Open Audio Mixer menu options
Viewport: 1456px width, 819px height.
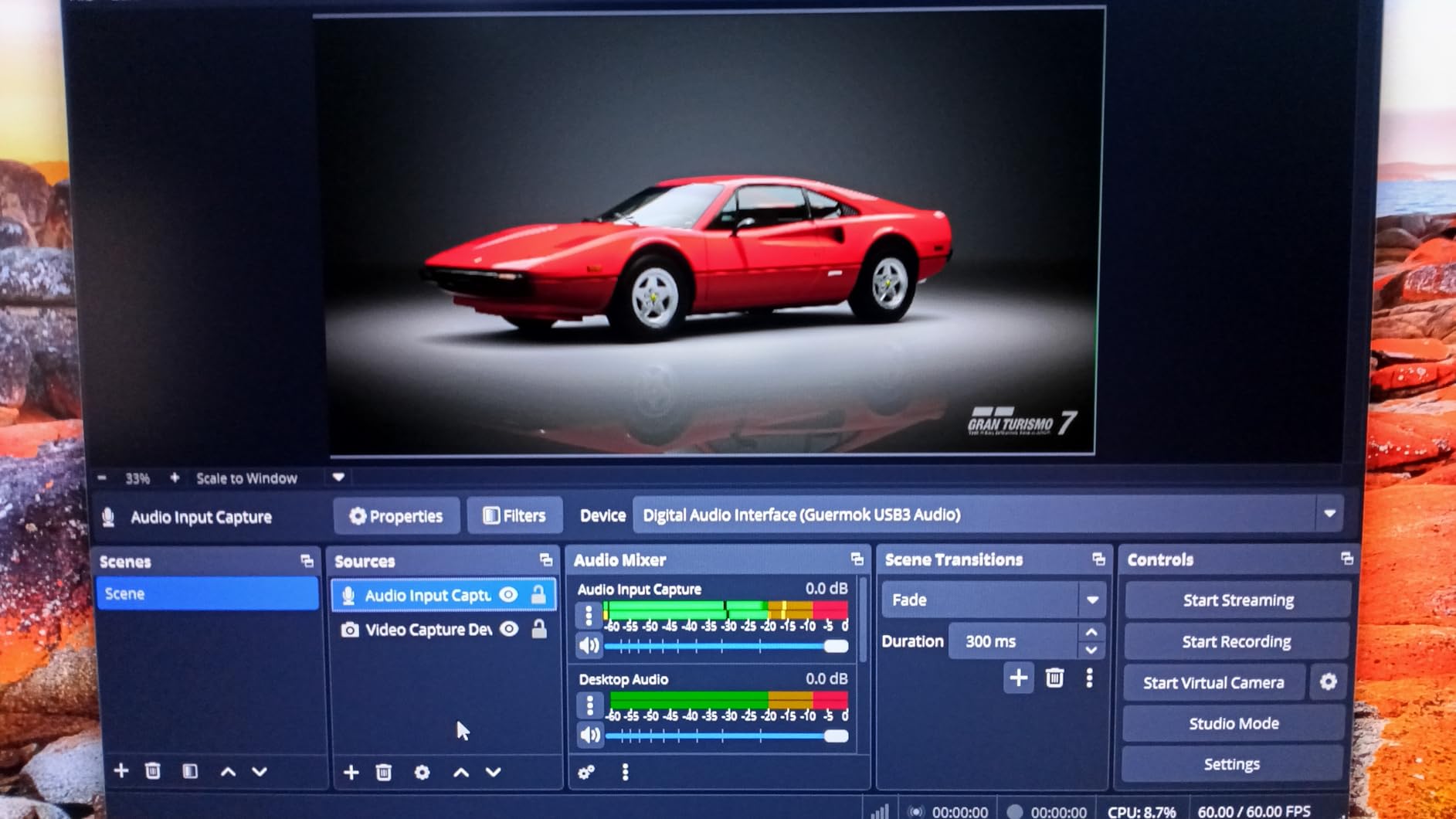(626, 772)
